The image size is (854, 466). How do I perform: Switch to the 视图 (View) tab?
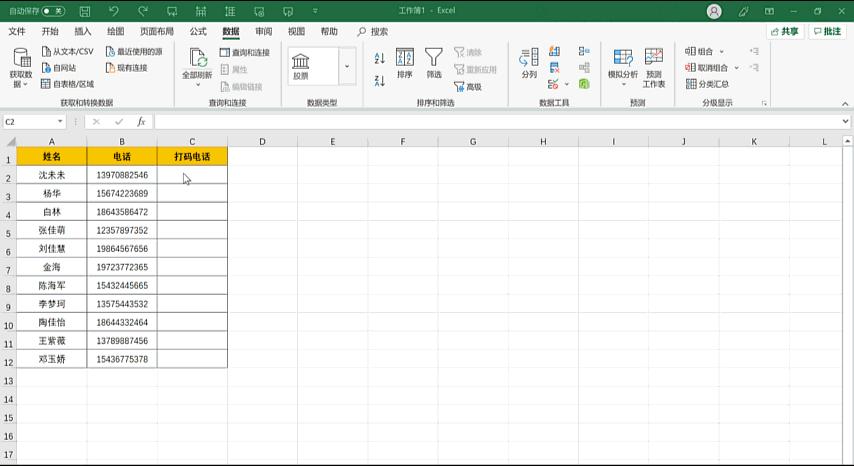296,32
